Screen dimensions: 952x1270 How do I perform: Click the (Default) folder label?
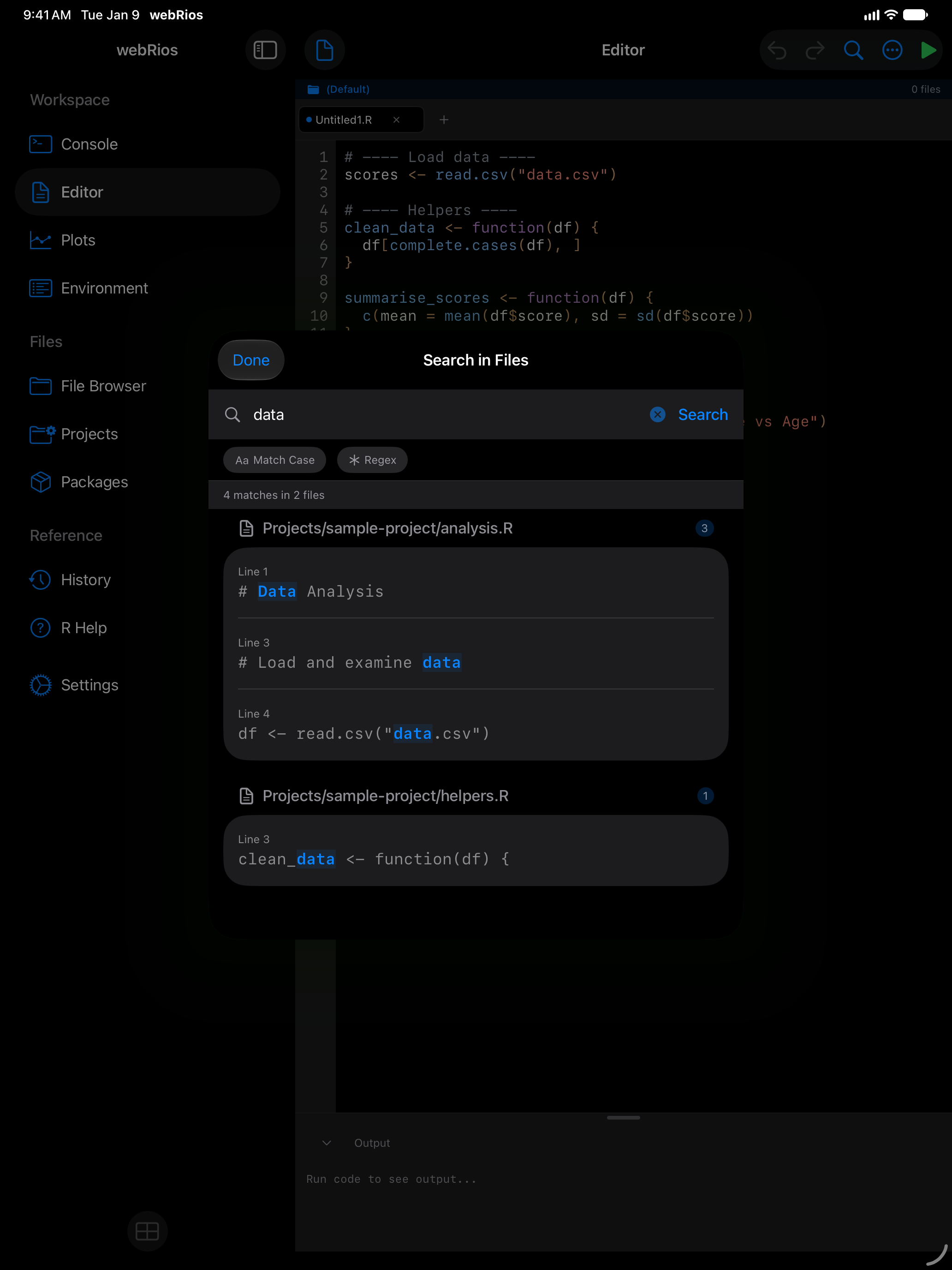click(x=348, y=89)
